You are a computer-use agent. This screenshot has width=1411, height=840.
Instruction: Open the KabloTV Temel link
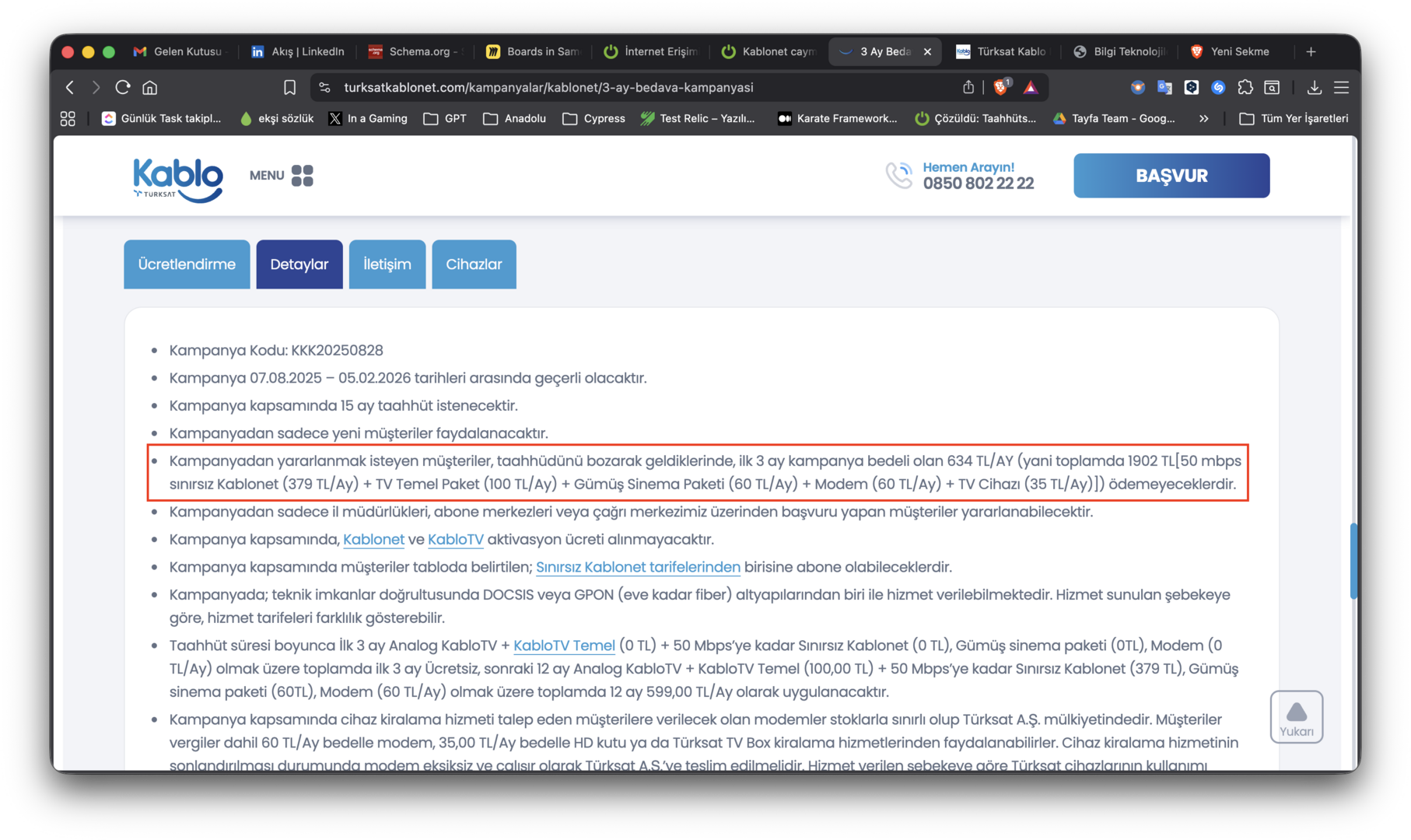564,646
